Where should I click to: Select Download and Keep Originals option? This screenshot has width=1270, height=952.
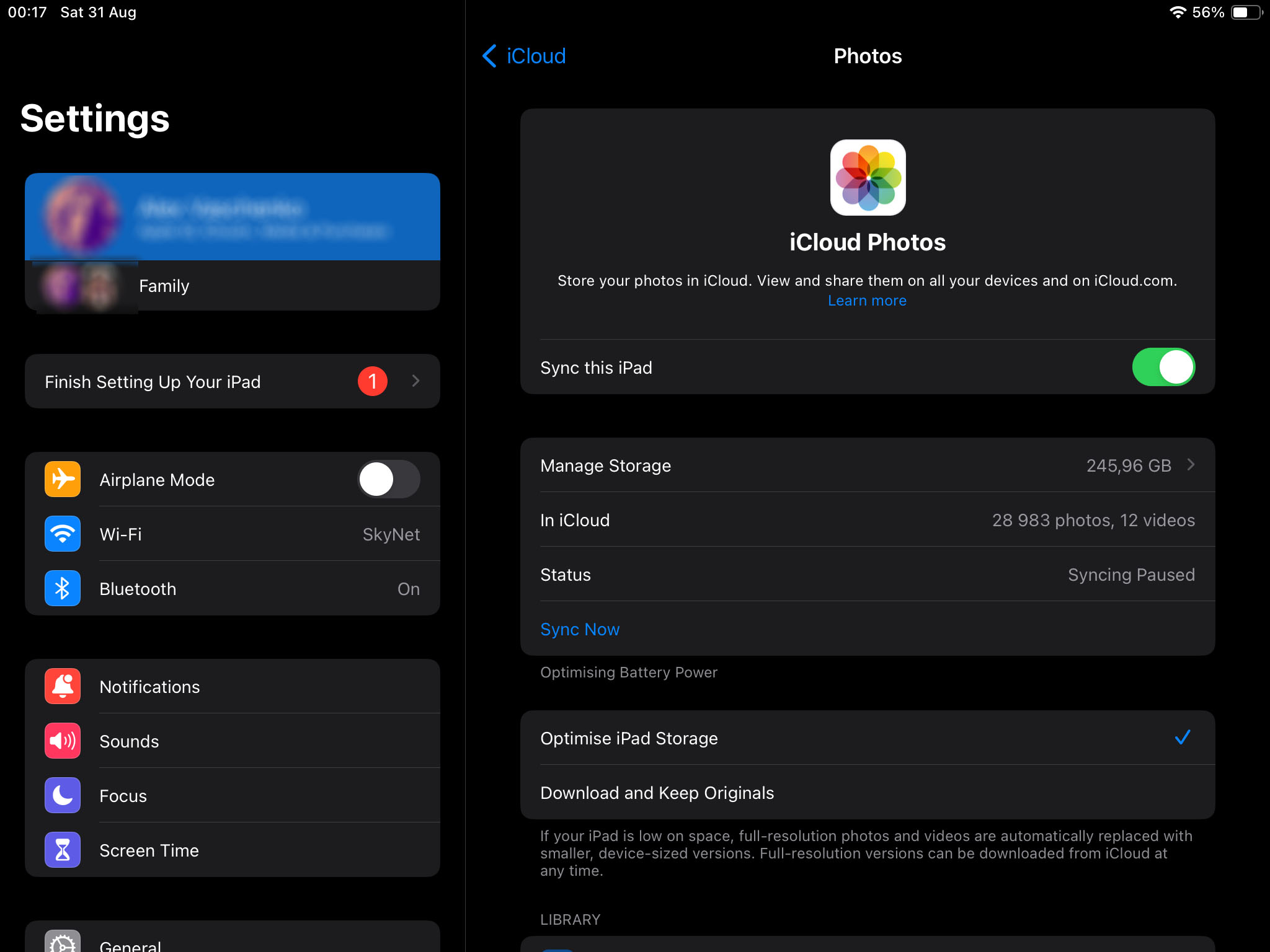[867, 793]
